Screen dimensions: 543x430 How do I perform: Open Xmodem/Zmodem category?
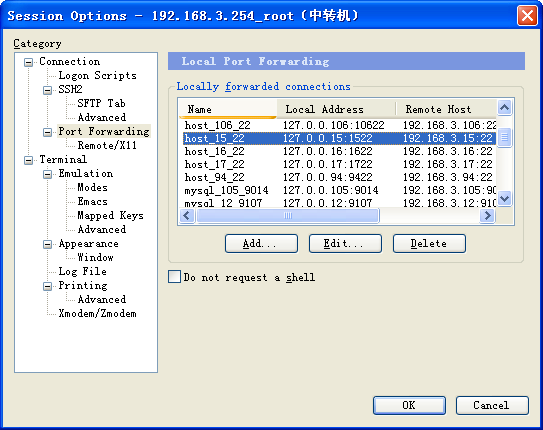pyautogui.click(x=97, y=313)
